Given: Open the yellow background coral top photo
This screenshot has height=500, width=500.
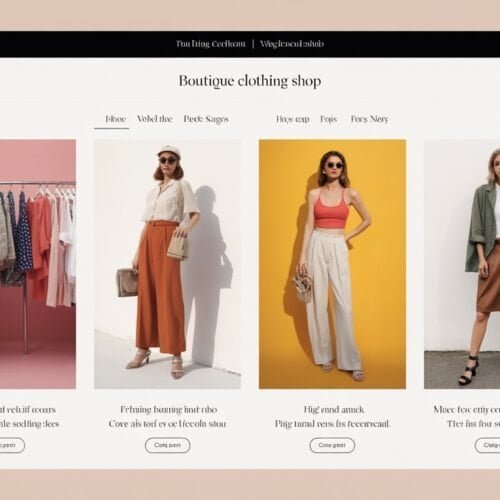Looking at the screenshot, I should tap(332, 264).
